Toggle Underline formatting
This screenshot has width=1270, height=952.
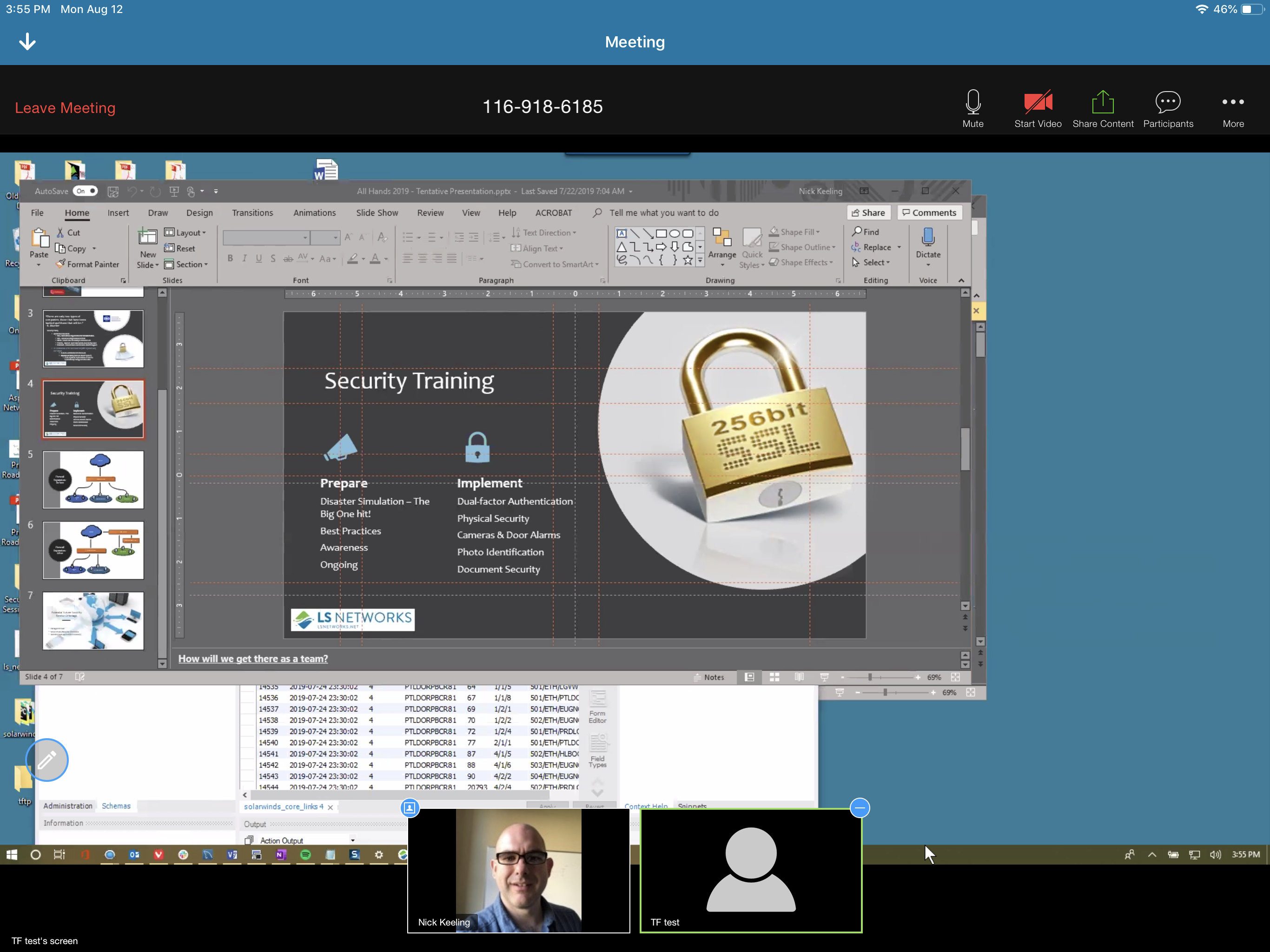(259, 258)
